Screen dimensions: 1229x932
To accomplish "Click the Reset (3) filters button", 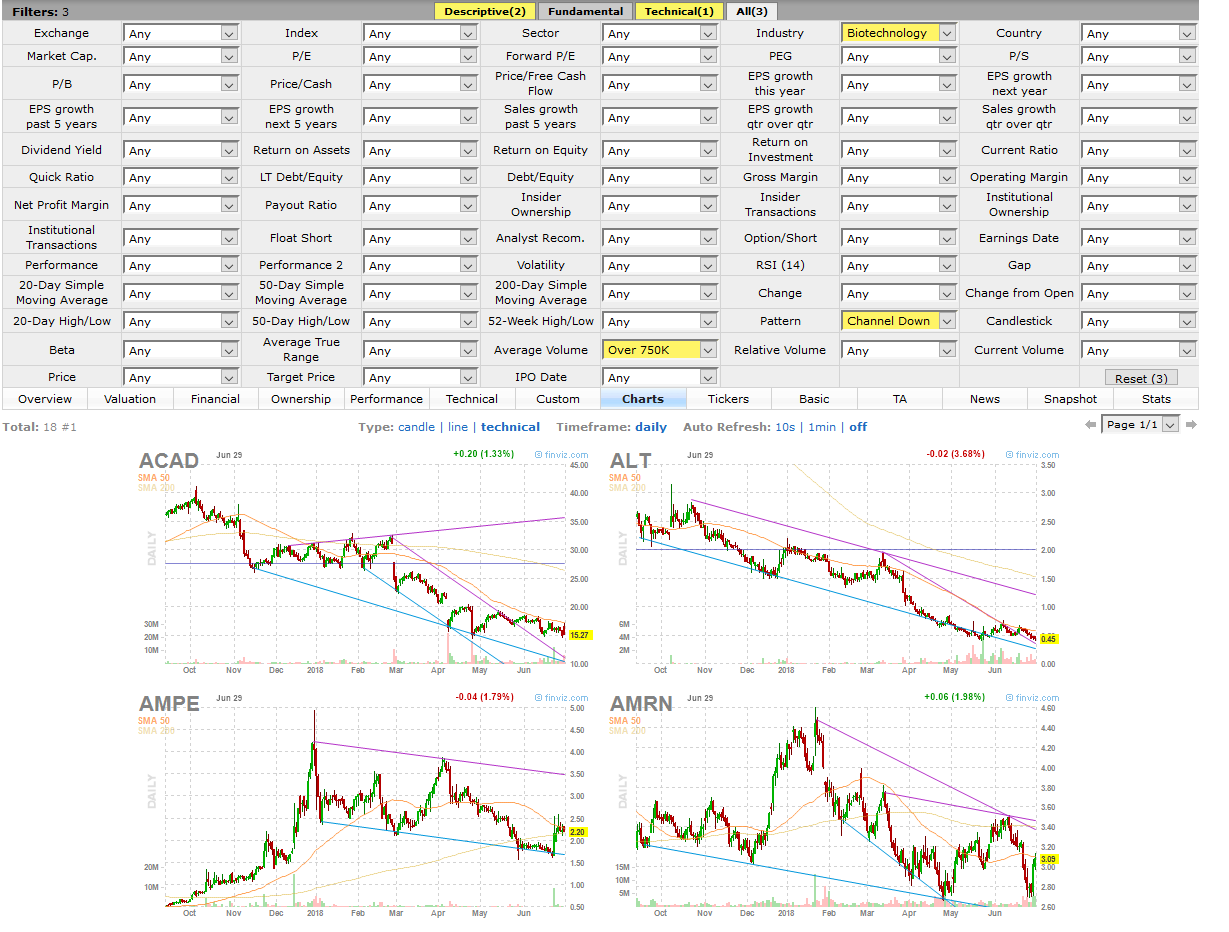I will pyautogui.click(x=1141, y=378).
